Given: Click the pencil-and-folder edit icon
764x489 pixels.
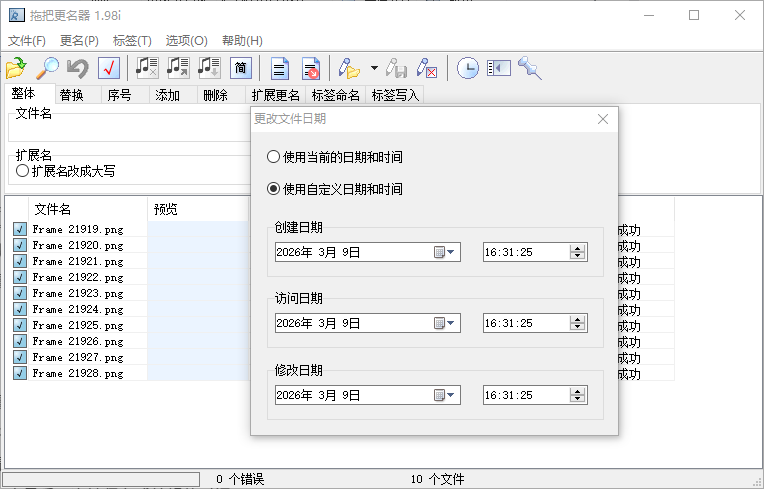Looking at the screenshot, I should pyautogui.click(x=349, y=68).
